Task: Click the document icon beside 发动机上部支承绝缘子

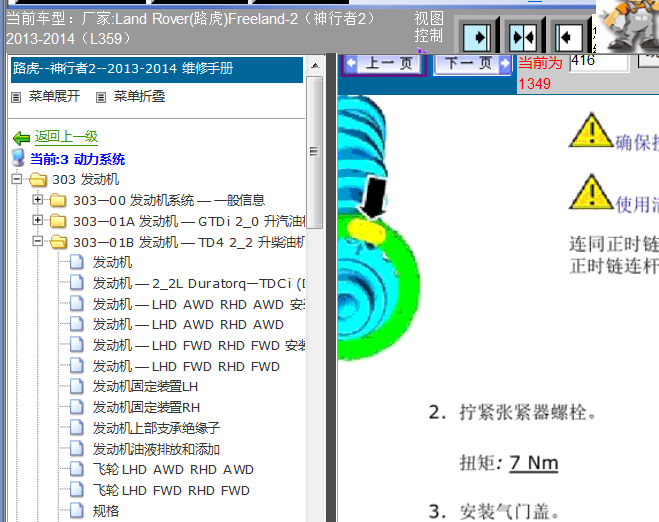Action: pos(76,427)
